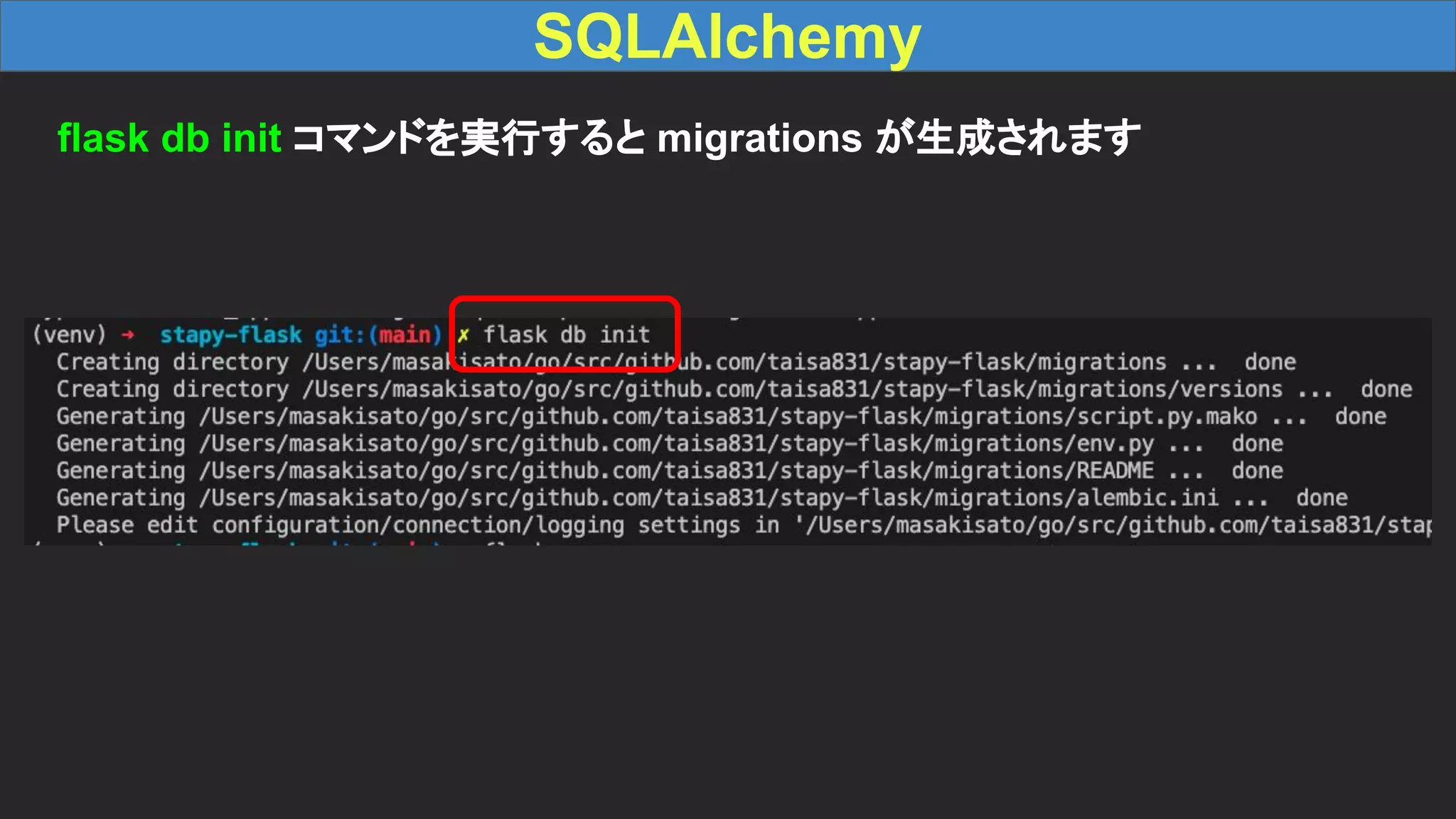Click the 'README' generating line
The image size is (1456, 819).
1115,471
